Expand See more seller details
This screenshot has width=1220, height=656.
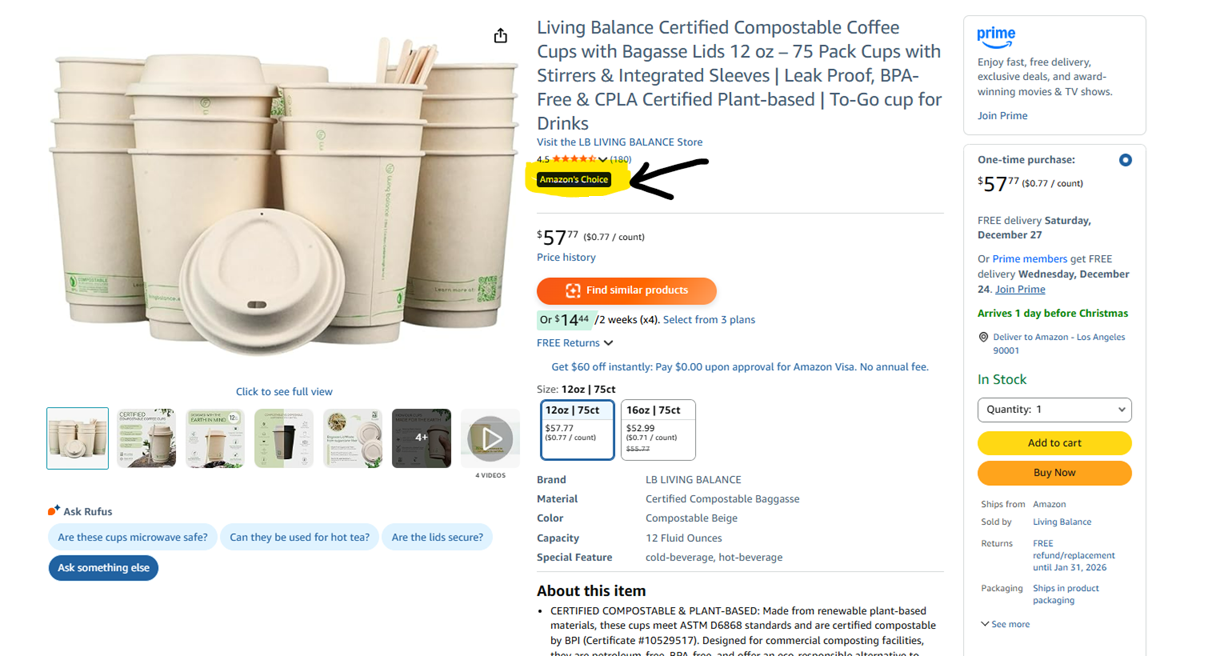(x=1005, y=624)
